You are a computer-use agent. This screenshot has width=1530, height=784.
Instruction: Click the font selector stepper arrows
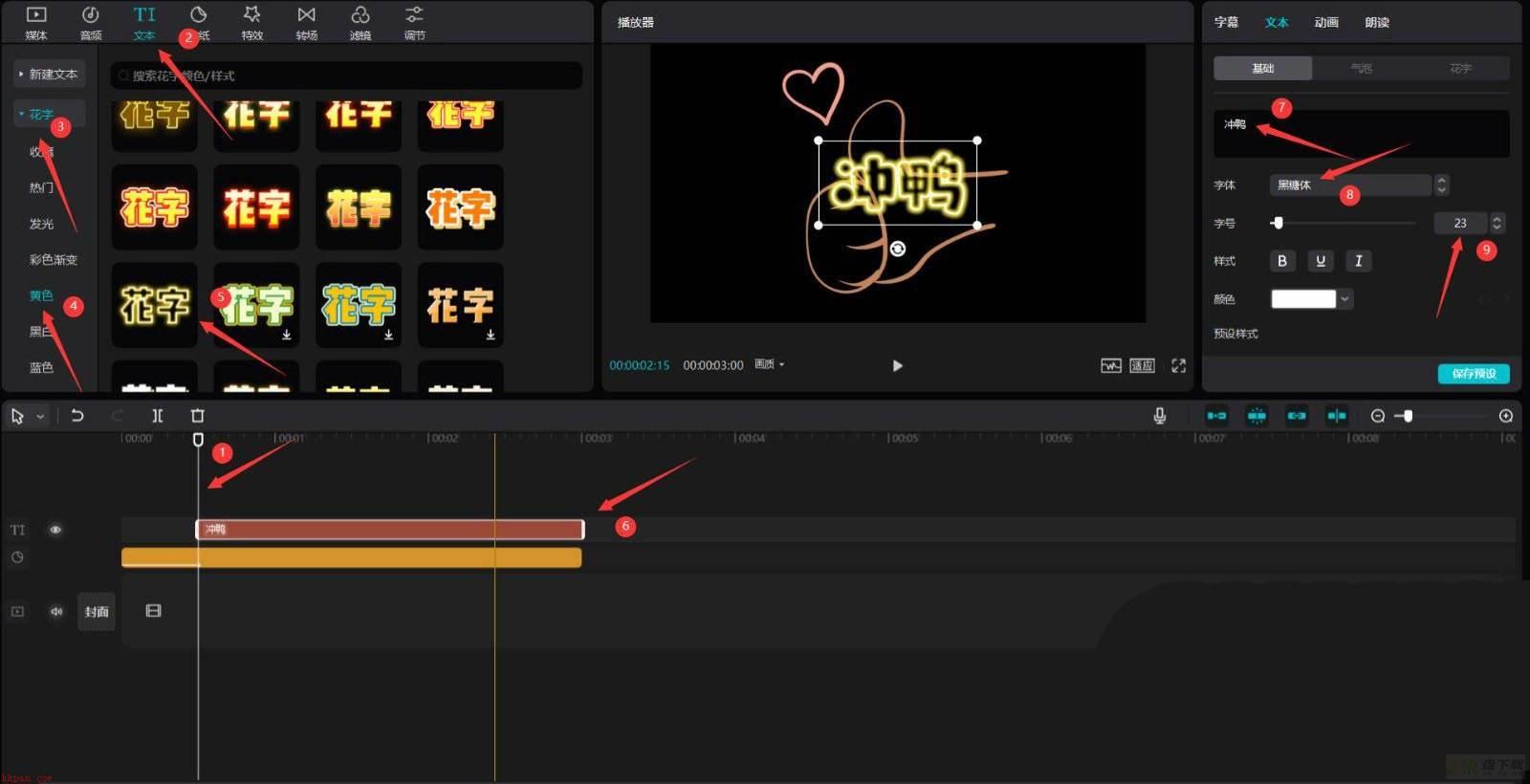pos(1441,185)
